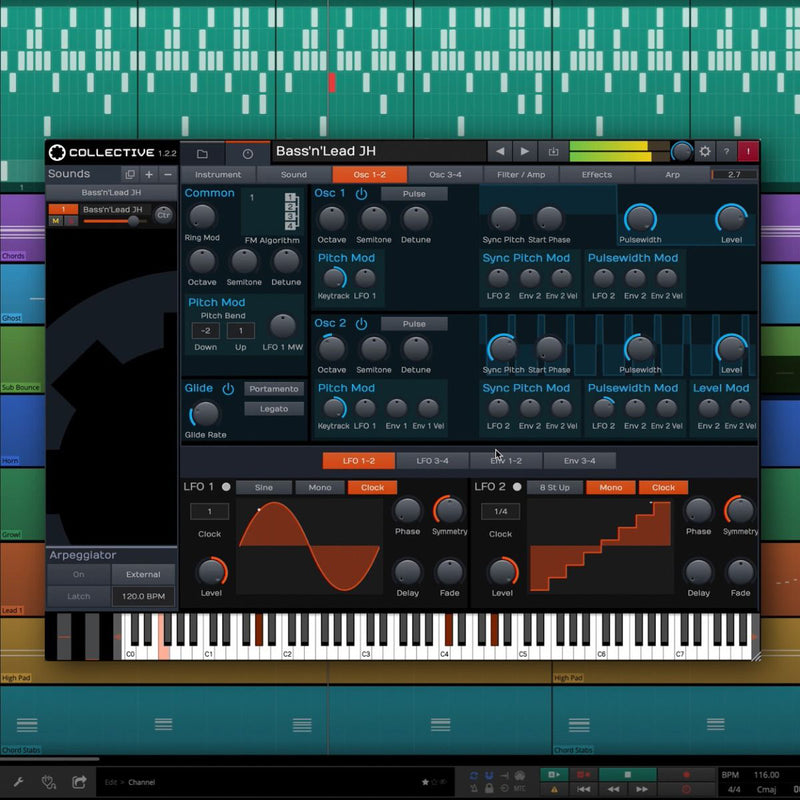800x800 pixels.
Task: Open the LFO 2 '8 St Up' shape dropdown
Action: pos(554,488)
